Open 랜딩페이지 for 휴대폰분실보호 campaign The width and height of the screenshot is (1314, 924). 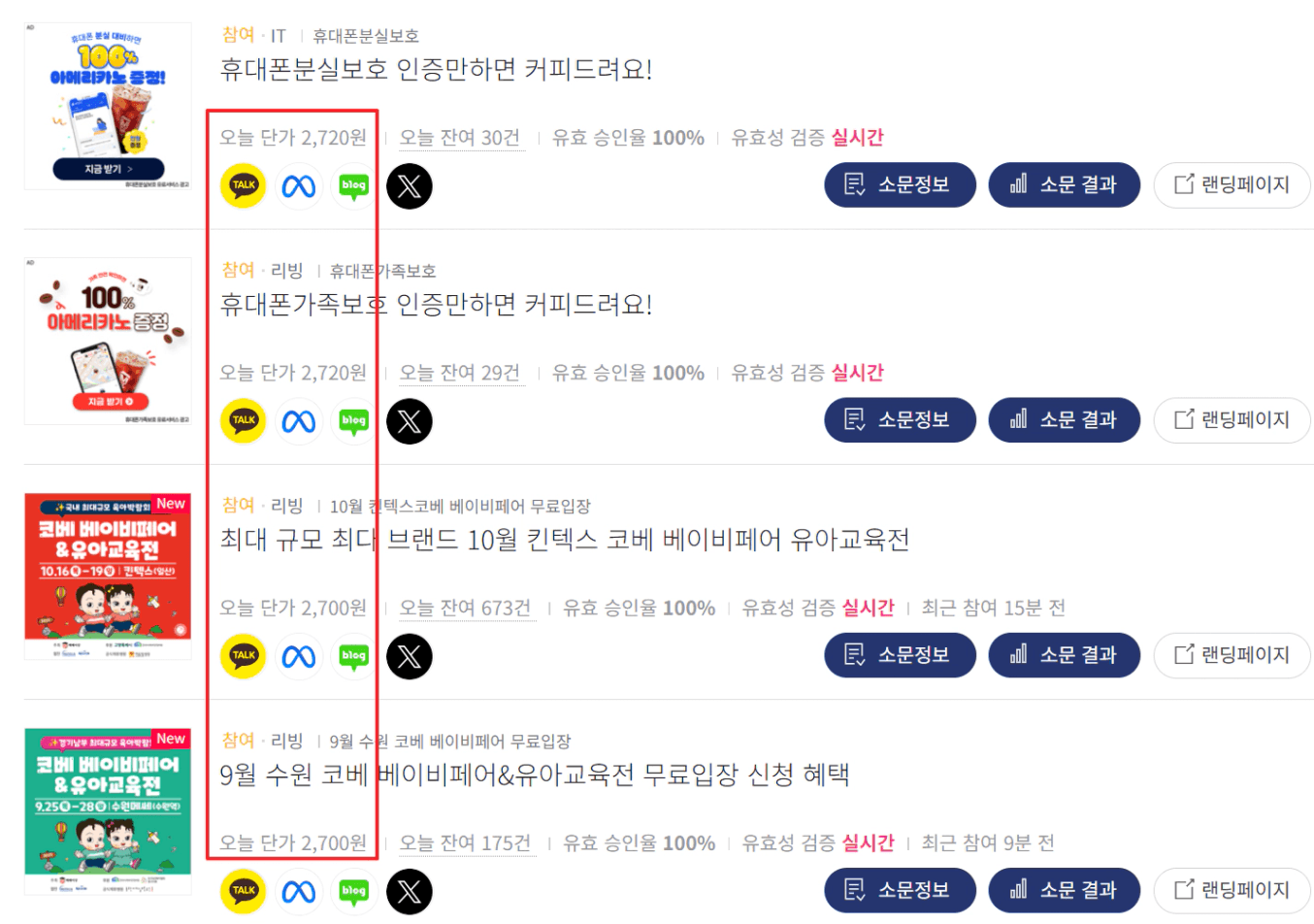1232,184
